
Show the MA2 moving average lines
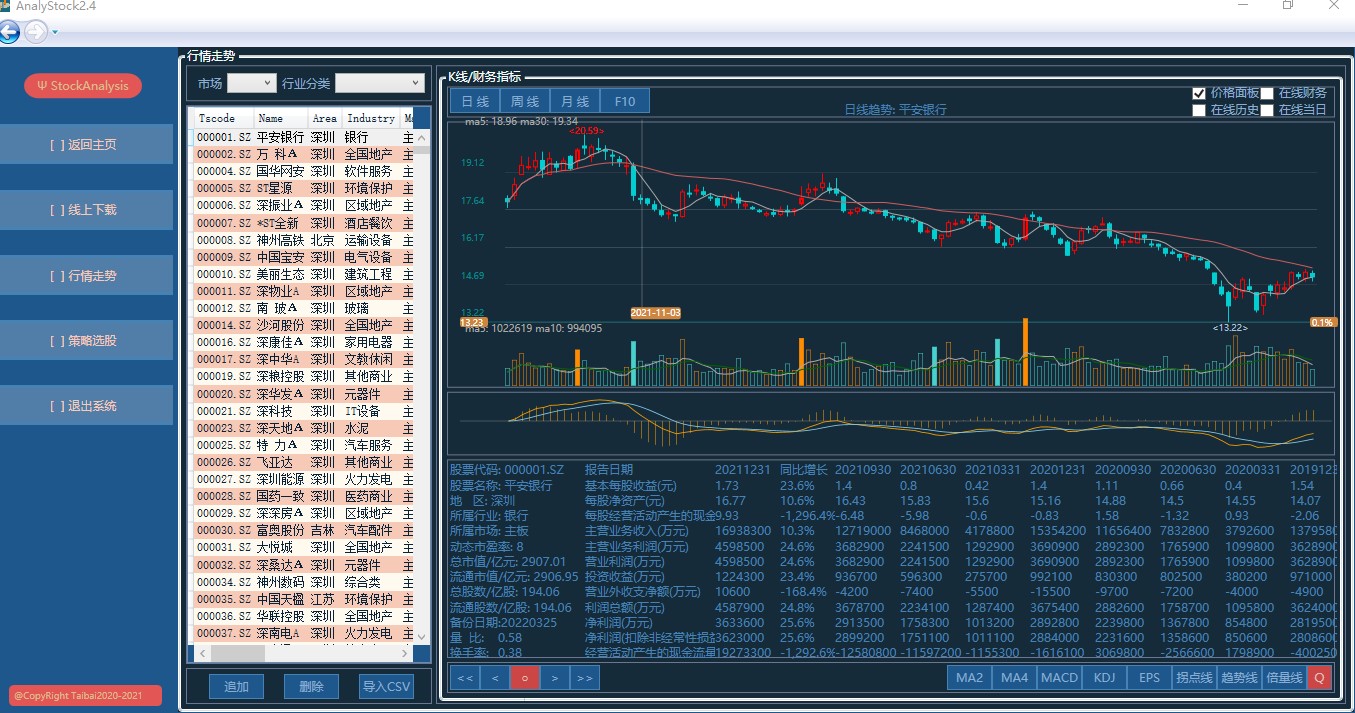[x=968, y=677]
